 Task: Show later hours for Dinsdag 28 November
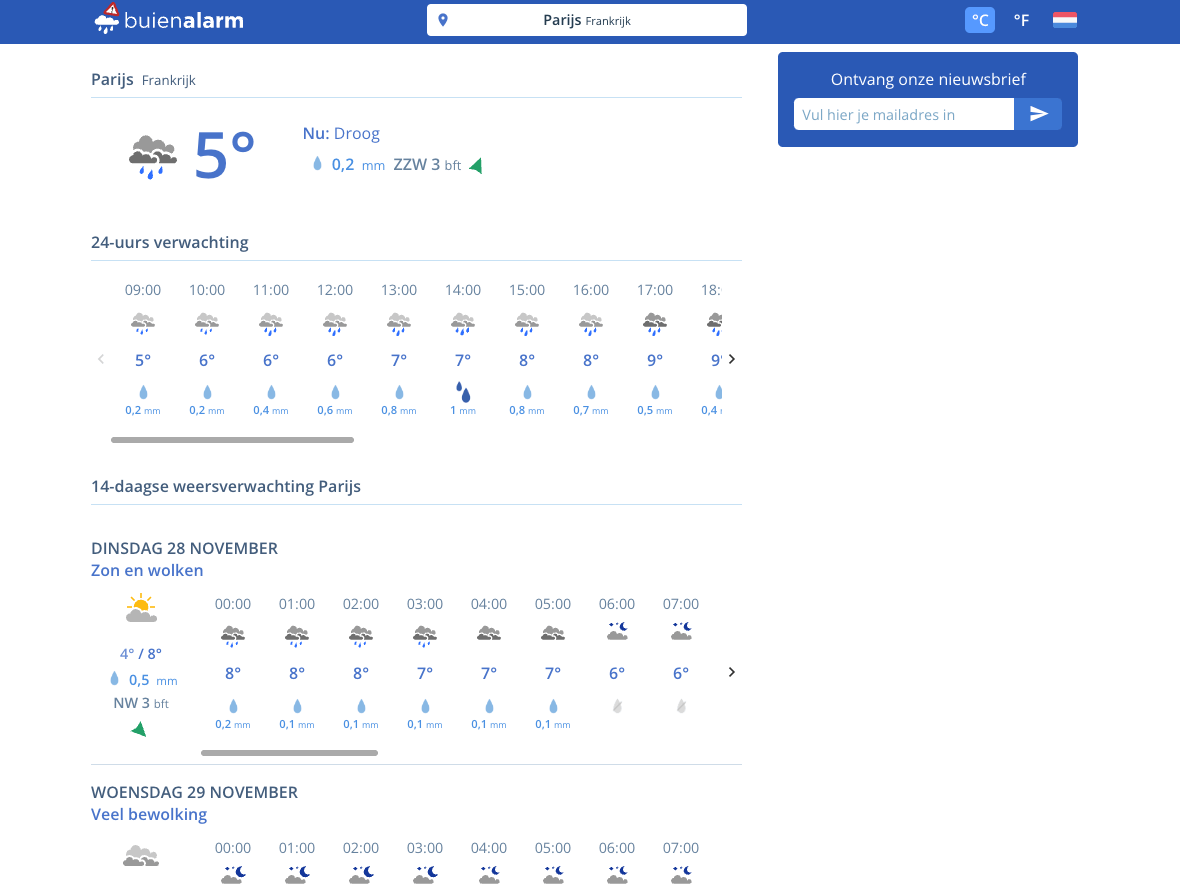point(731,672)
